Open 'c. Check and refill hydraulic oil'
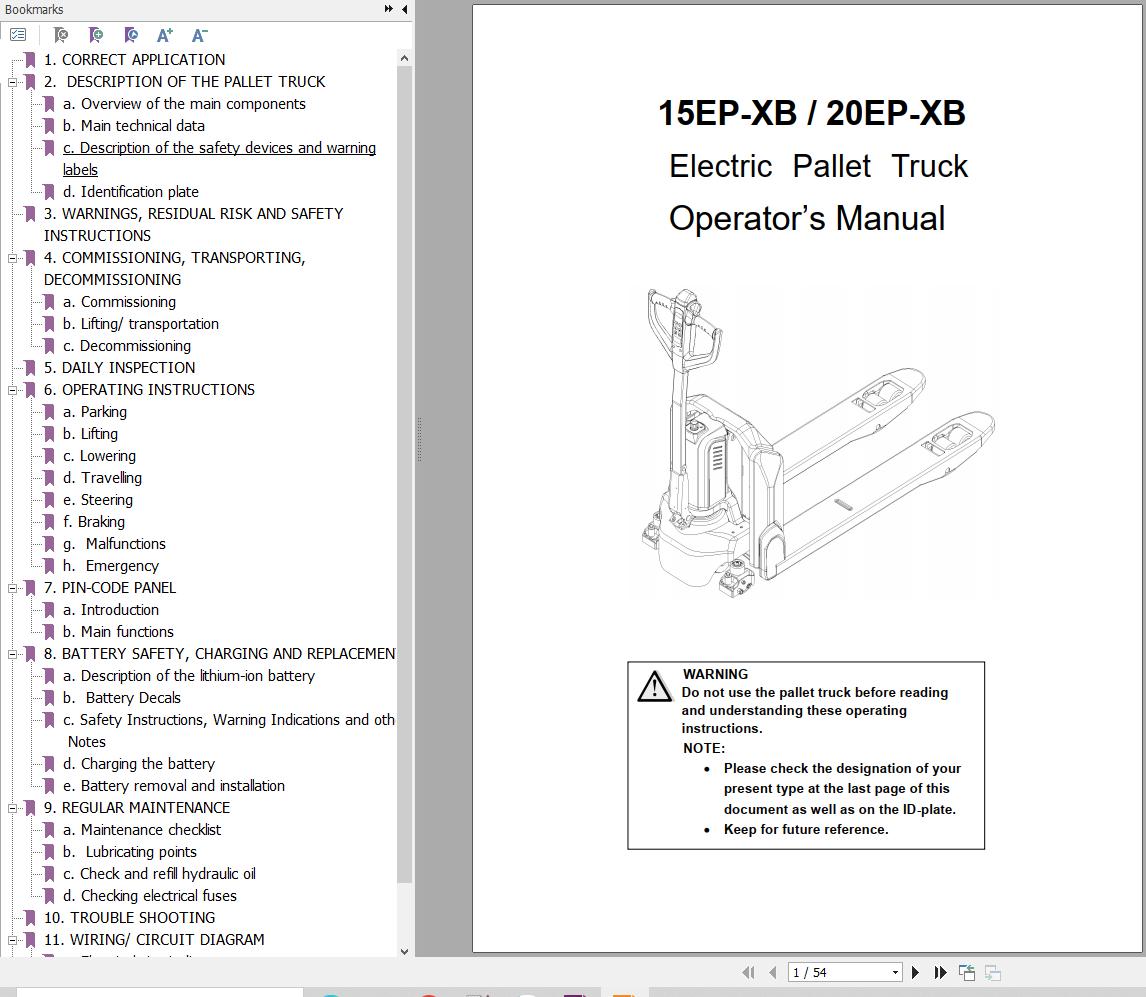This screenshot has width=1146, height=997. pyautogui.click(x=159, y=873)
